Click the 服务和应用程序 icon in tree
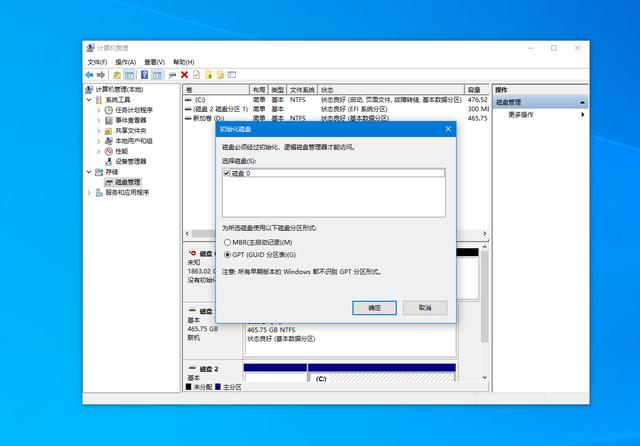The width and height of the screenshot is (640, 446). click(99, 192)
